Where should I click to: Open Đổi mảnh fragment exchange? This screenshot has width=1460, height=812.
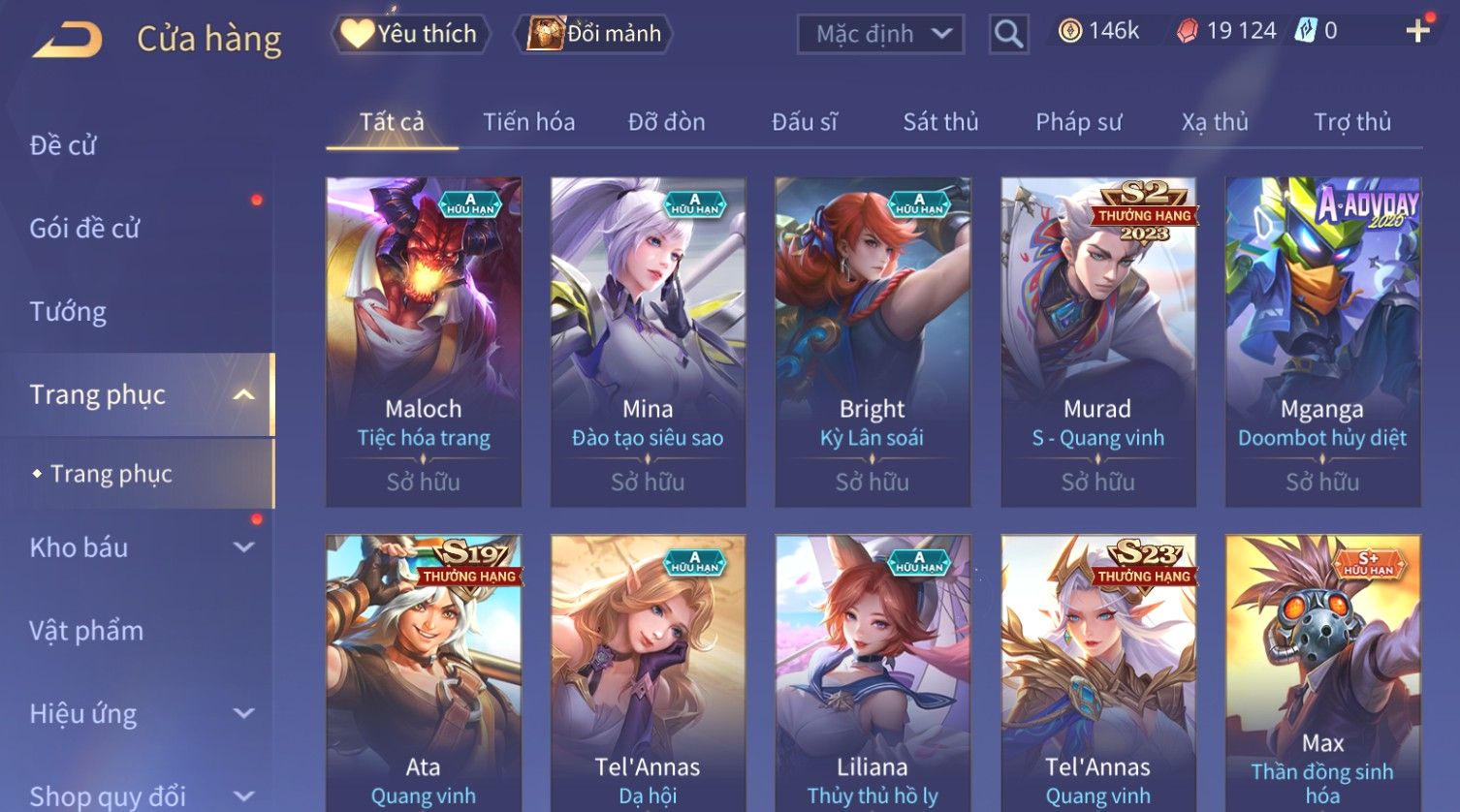594,34
